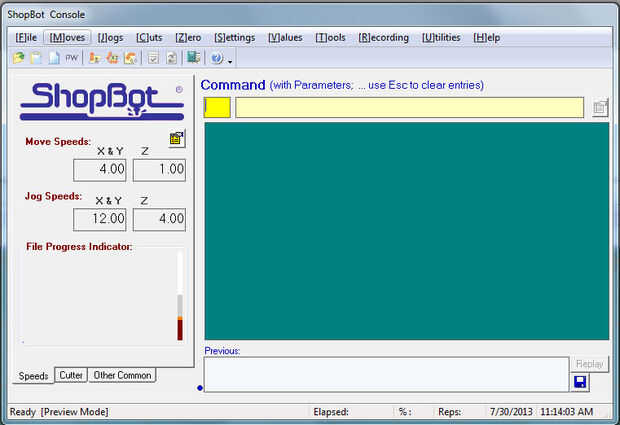Click the Jog Speeds Z field
The image size is (620, 425).
(x=159, y=219)
